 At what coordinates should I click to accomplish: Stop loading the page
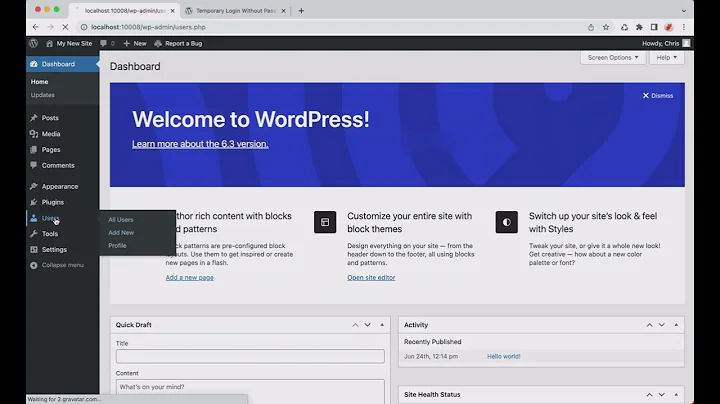65,27
